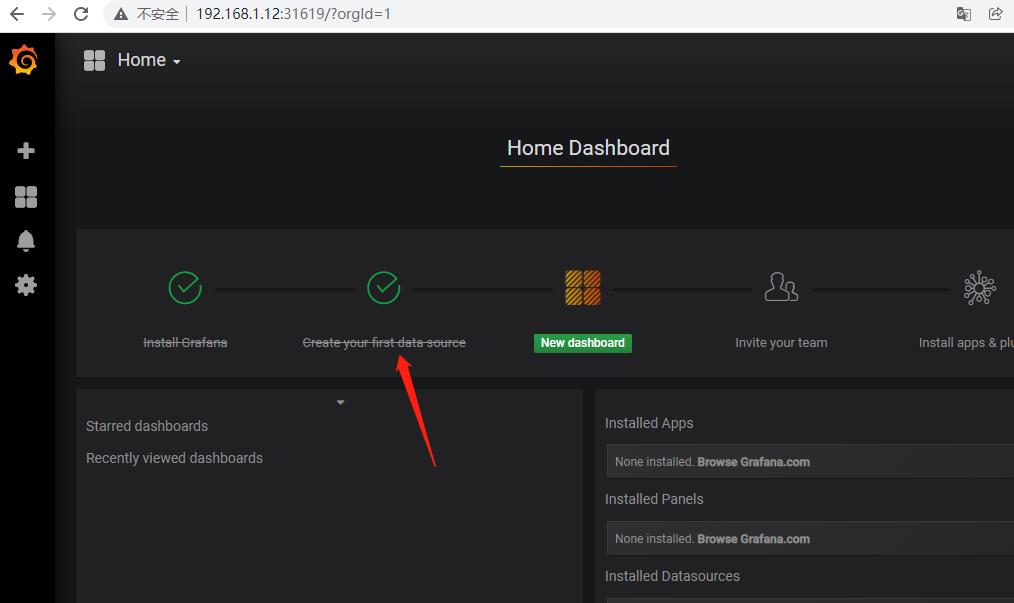The width and height of the screenshot is (1014, 603).
Task: Click the share page icon
Action: (x=996, y=14)
